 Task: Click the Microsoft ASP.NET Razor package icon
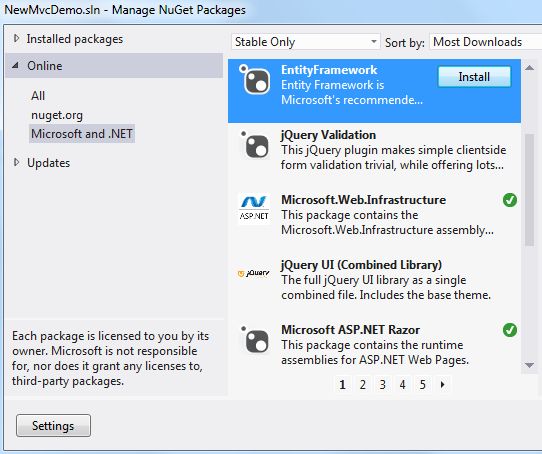[x=255, y=340]
